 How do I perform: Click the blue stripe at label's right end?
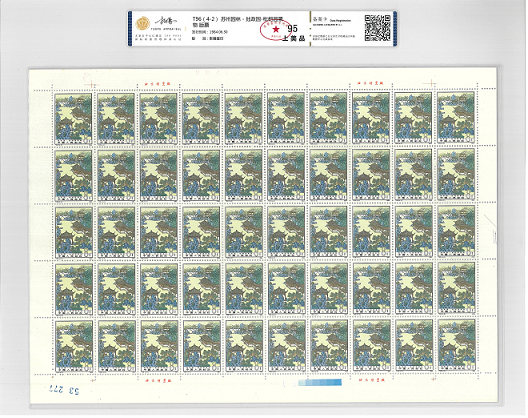coord(395,29)
